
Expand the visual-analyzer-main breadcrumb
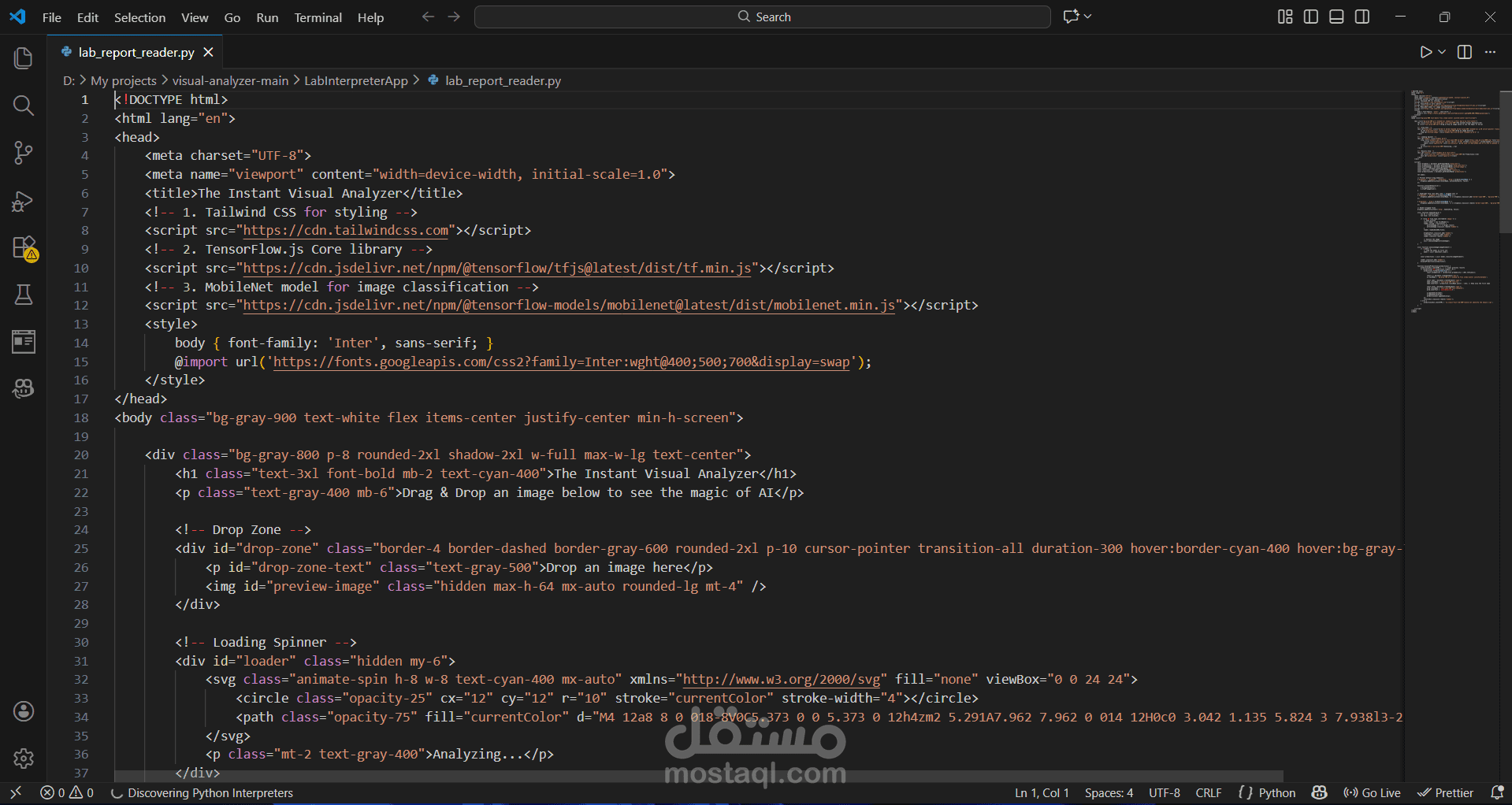point(231,80)
